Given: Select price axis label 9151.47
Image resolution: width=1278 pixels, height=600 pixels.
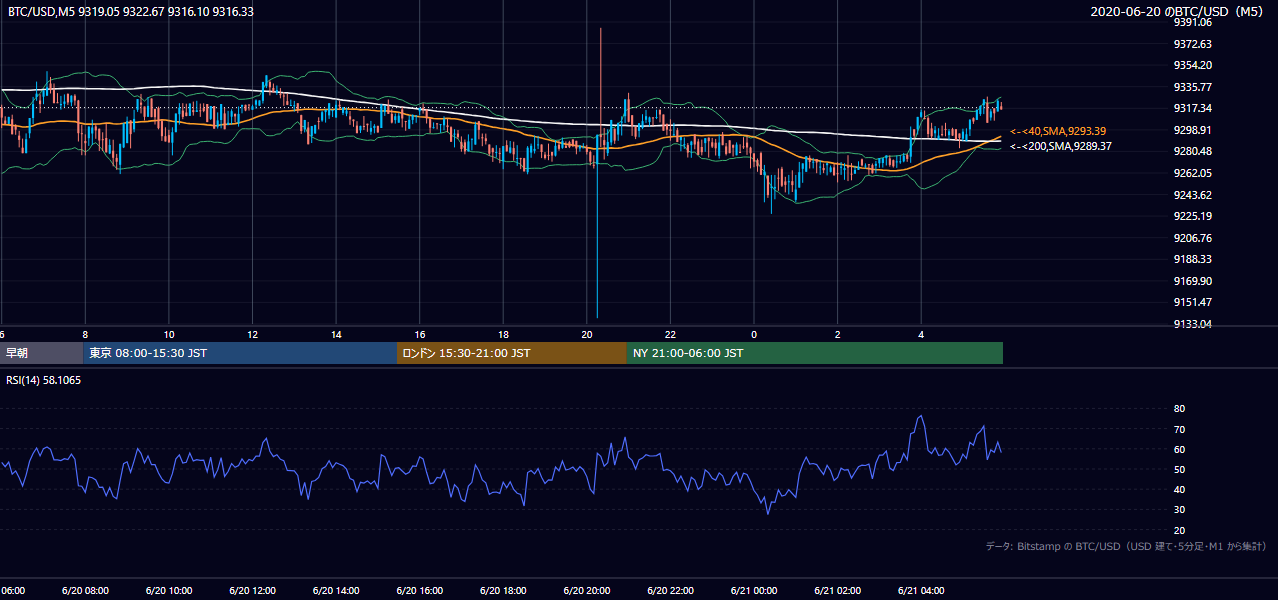Looking at the screenshot, I should click(1193, 302).
